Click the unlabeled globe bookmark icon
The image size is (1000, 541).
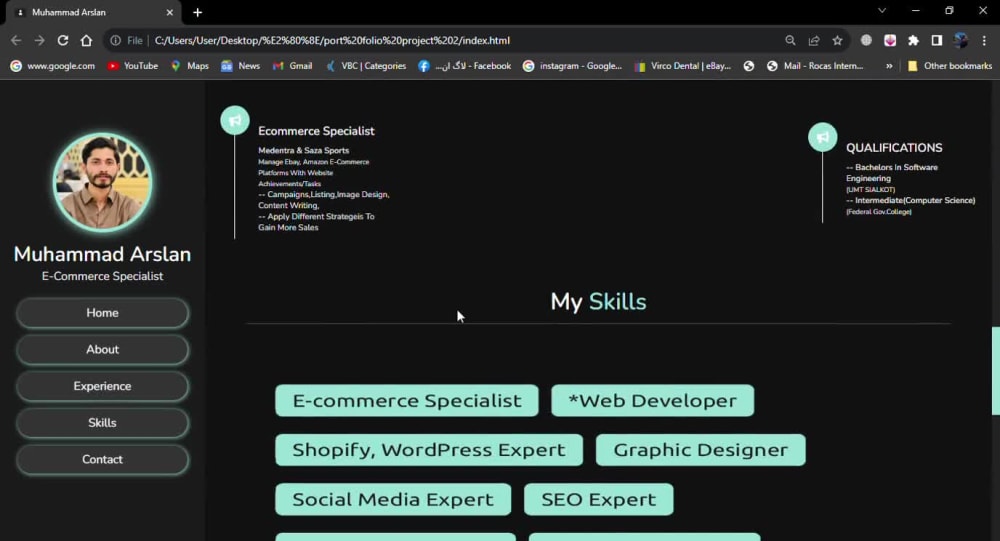(x=749, y=66)
